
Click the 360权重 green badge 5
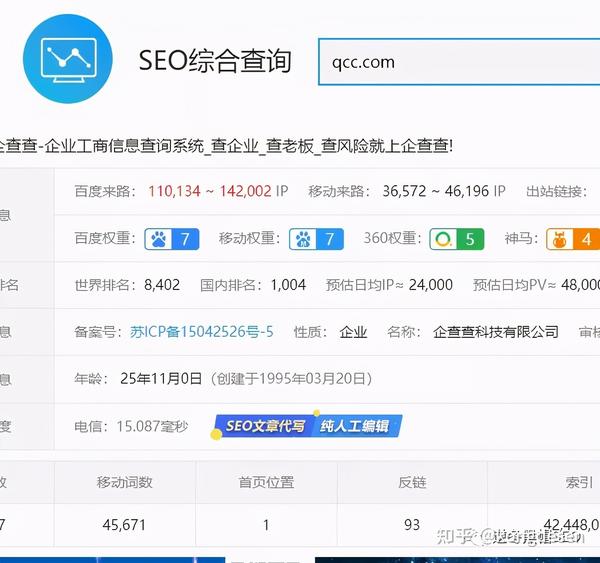[x=457, y=239]
